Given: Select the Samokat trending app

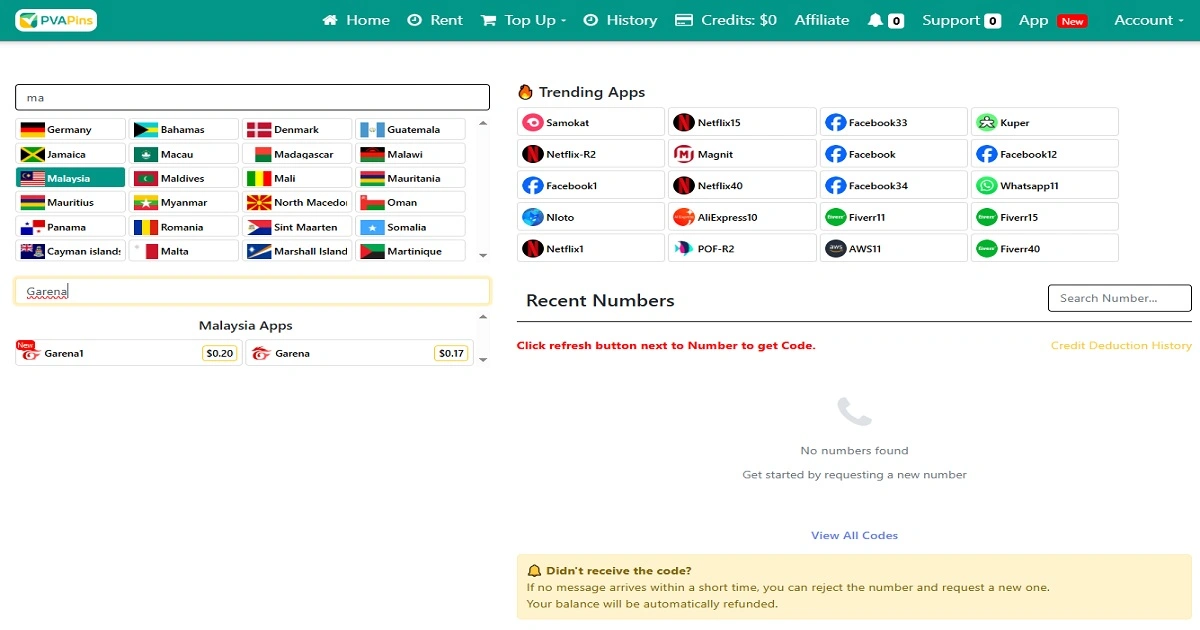Looking at the screenshot, I should [x=591, y=122].
